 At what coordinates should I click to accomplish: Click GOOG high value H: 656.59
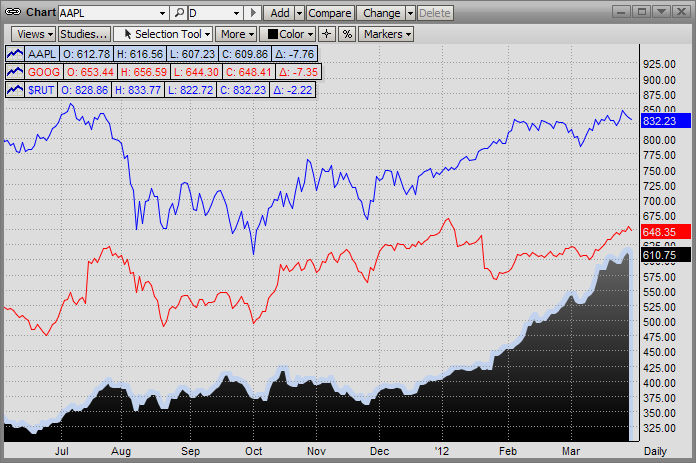(x=144, y=71)
